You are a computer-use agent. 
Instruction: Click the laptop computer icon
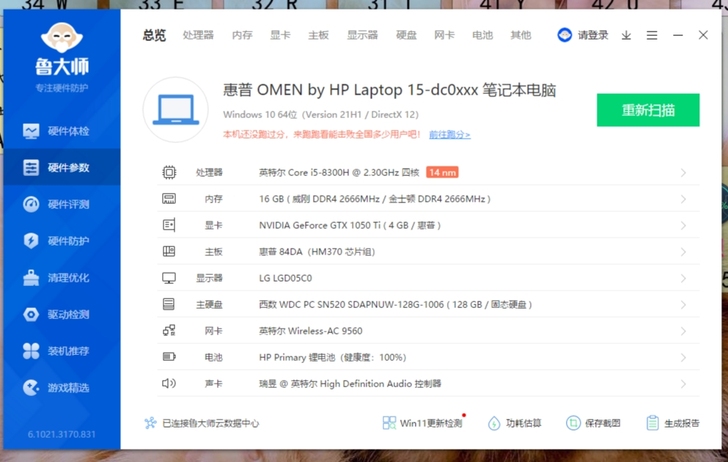point(176,110)
